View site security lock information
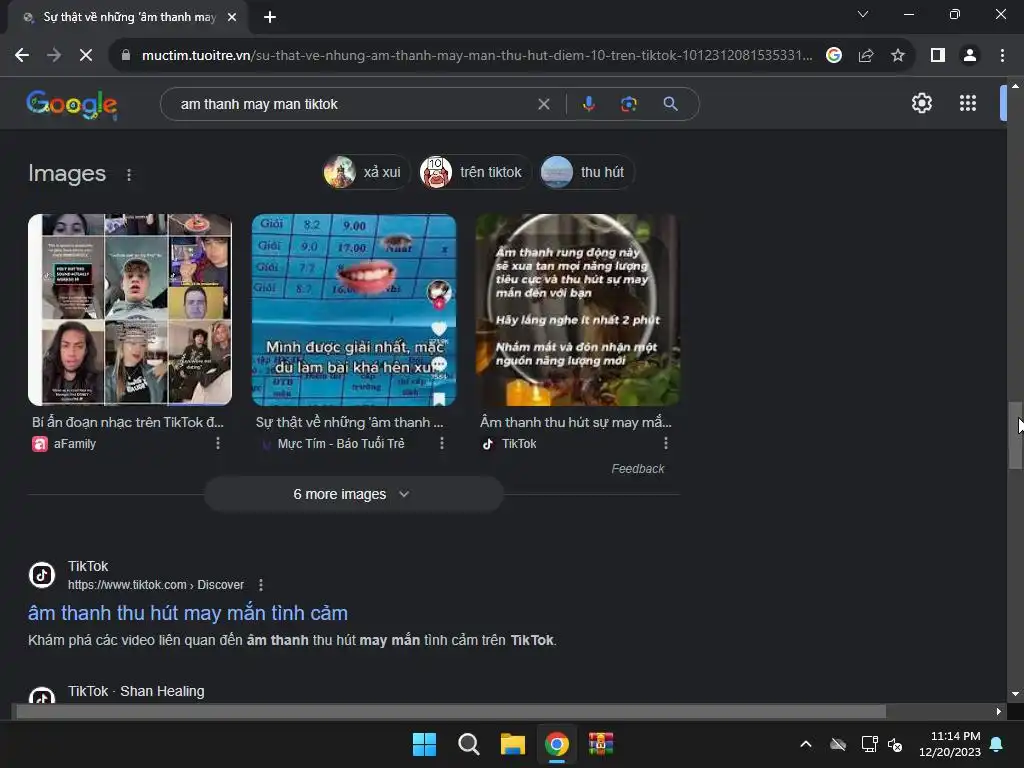 (x=126, y=56)
